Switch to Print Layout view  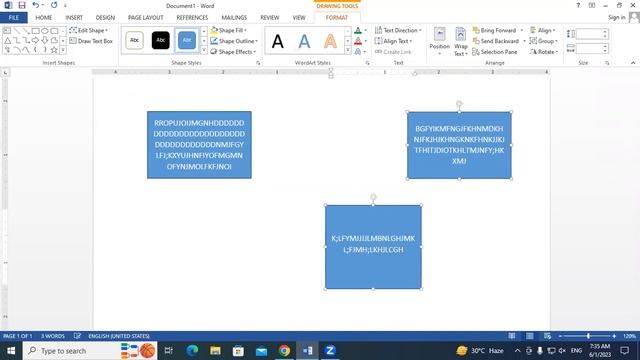[x=530, y=336]
